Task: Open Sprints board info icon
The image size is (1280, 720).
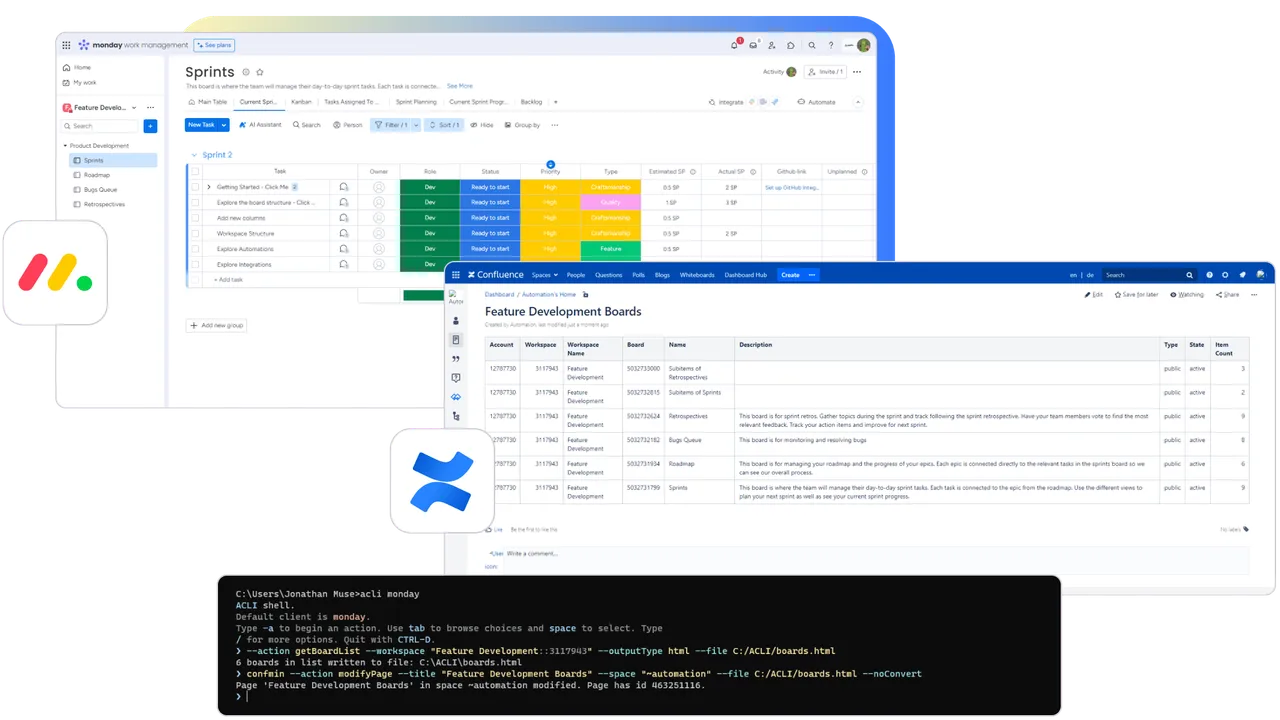Action: tap(246, 72)
